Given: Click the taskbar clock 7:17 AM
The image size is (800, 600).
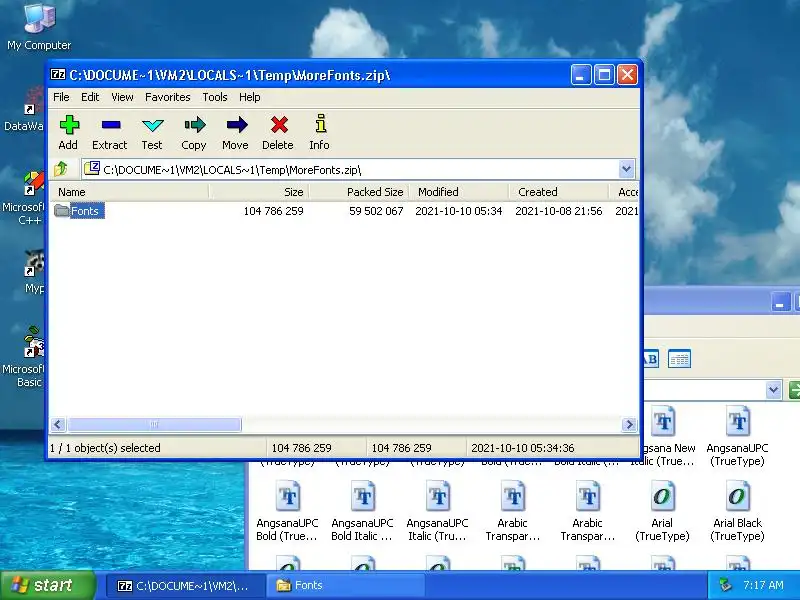Looking at the screenshot, I should tap(763, 585).
